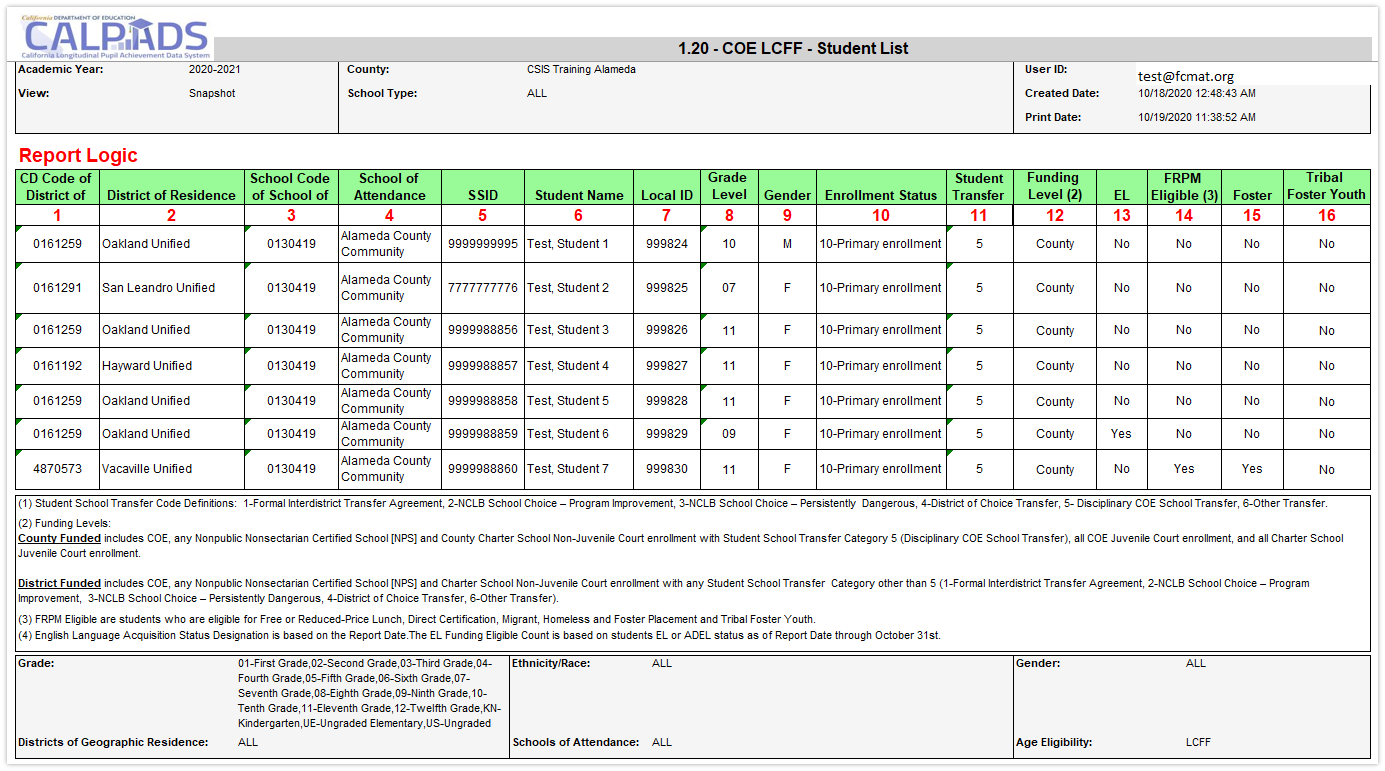Screen dimensions: 1385x771
Task: Click grade level '07' for Student 2
Action: (x=729, y=288)
